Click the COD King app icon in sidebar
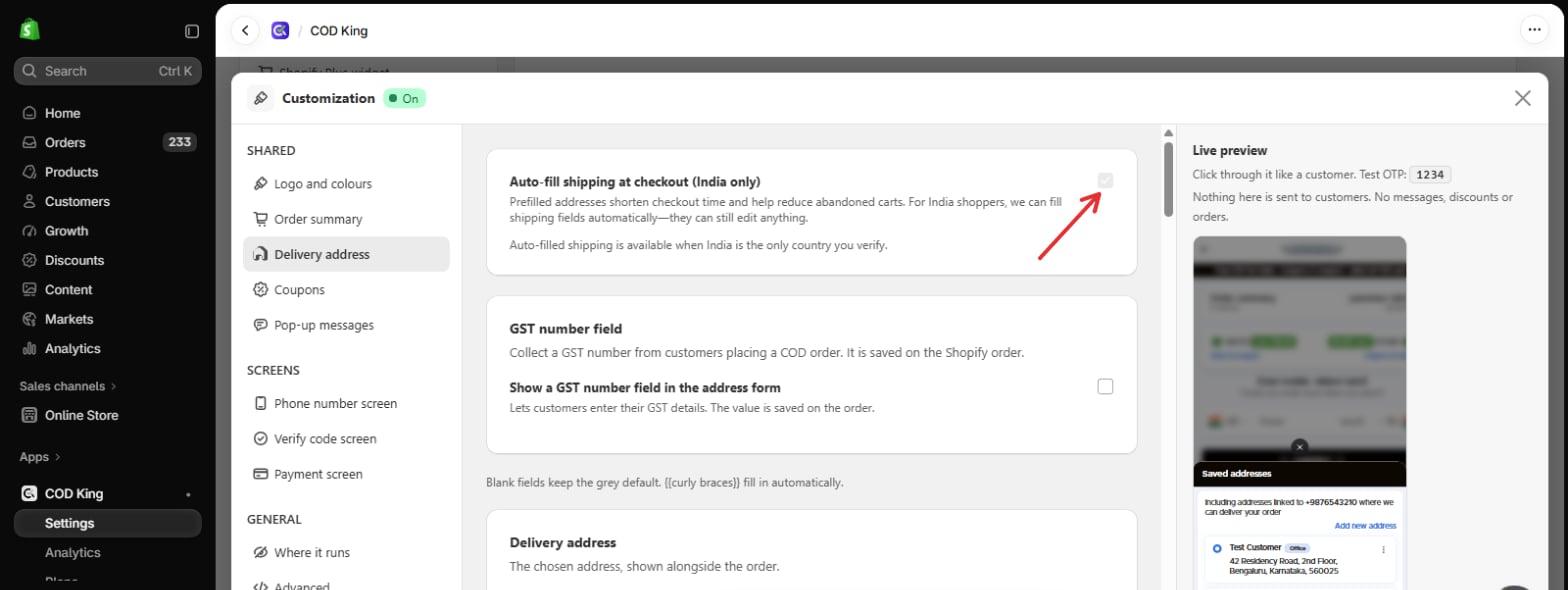The height and width of the screenshot is (590, 1568). [29, 493]
